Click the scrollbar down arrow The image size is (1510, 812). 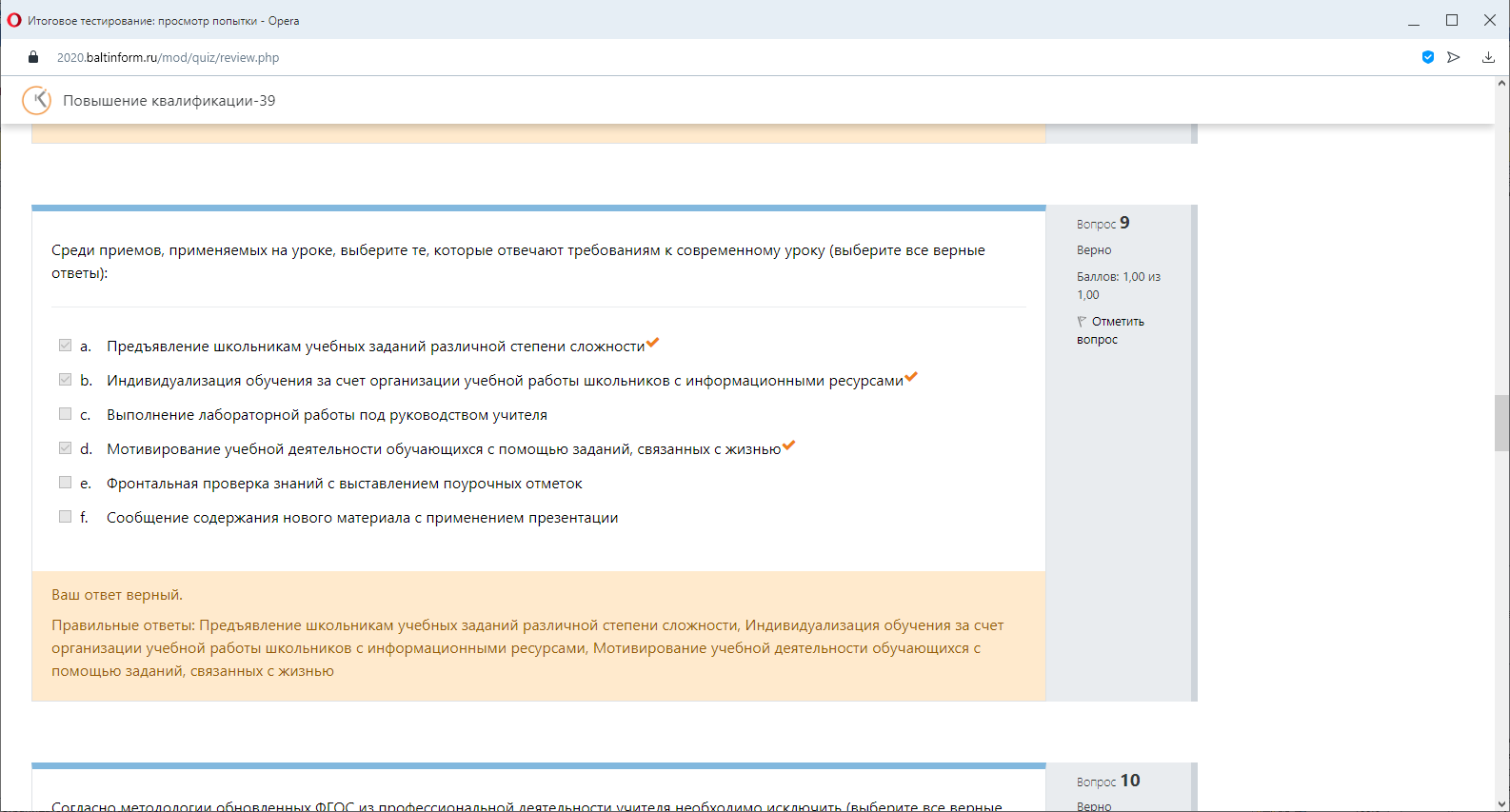pyautogui.click(x=1501, y=804)
